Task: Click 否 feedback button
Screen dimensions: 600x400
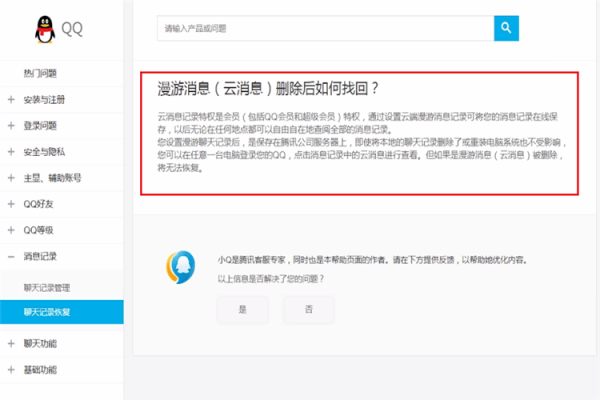Action: 309,309
